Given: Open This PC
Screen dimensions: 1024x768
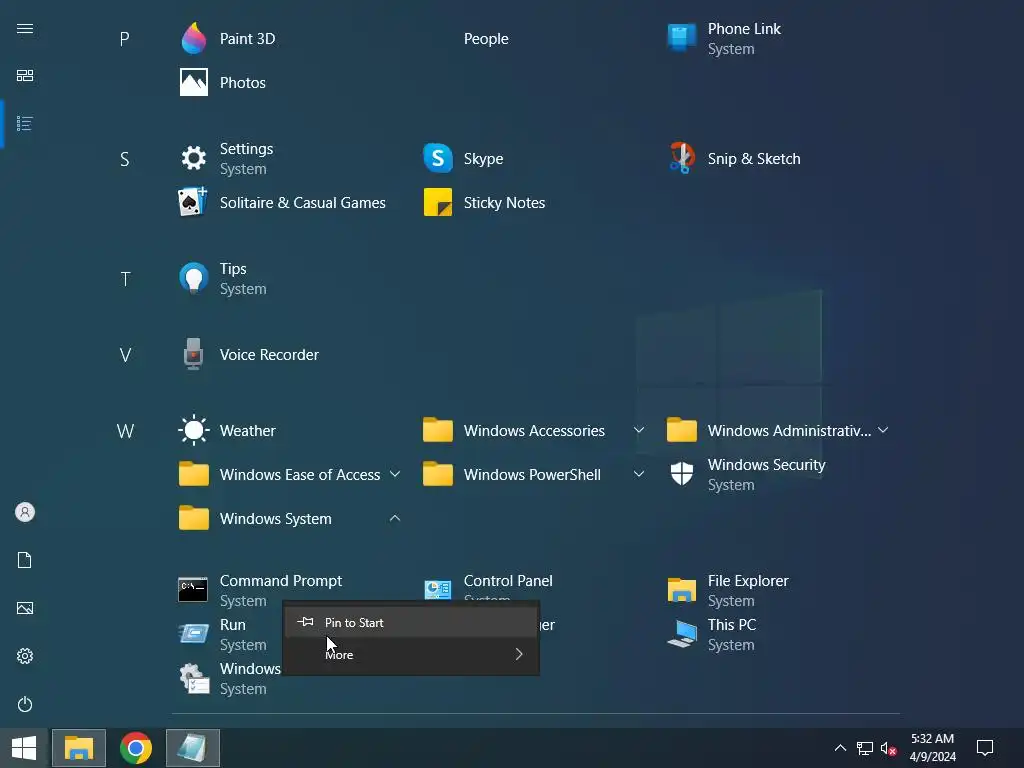Looking at the screenshot, I should [x=711, y=634].
